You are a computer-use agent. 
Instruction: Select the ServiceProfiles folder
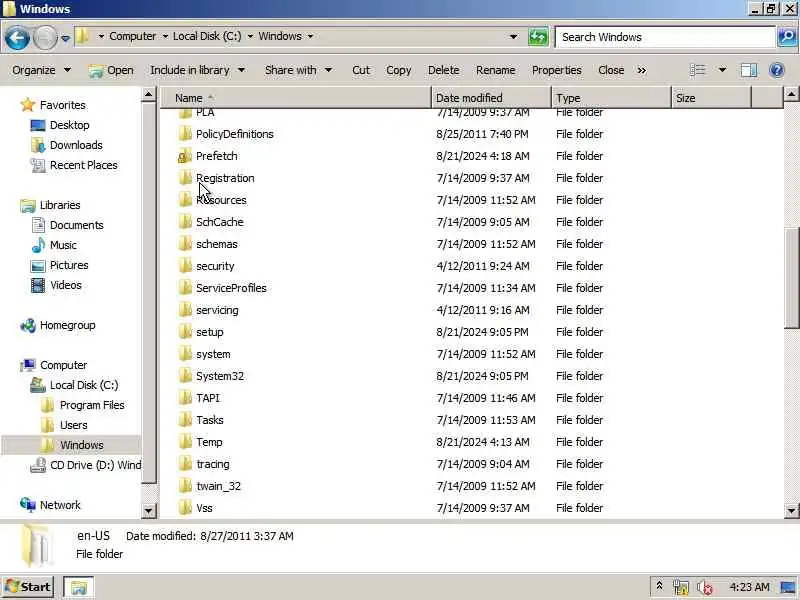[231, 288]
